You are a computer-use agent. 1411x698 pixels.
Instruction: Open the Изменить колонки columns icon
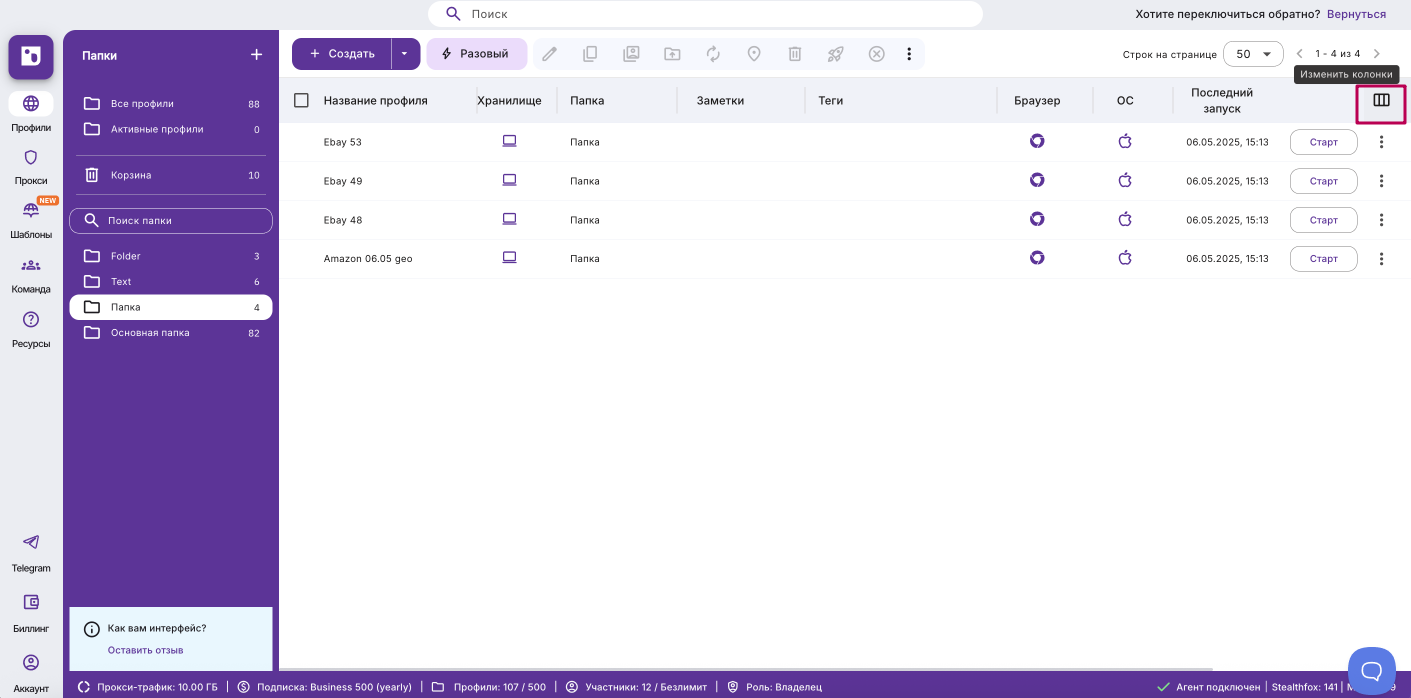(1381, 100)
